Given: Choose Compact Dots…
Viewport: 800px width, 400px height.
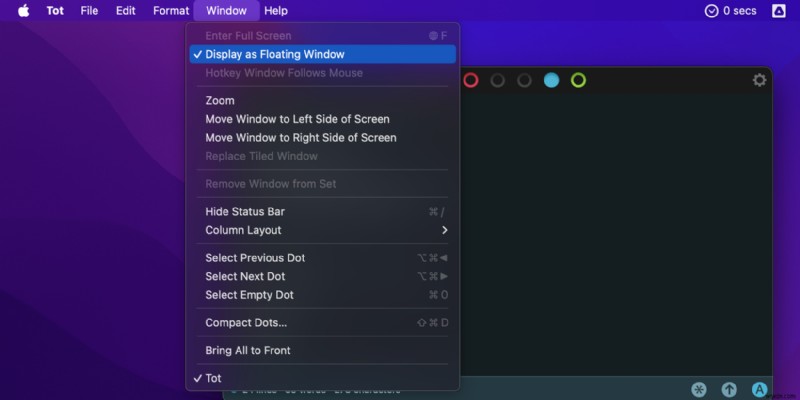Looking at the screenshot, I should coord(322,322).
